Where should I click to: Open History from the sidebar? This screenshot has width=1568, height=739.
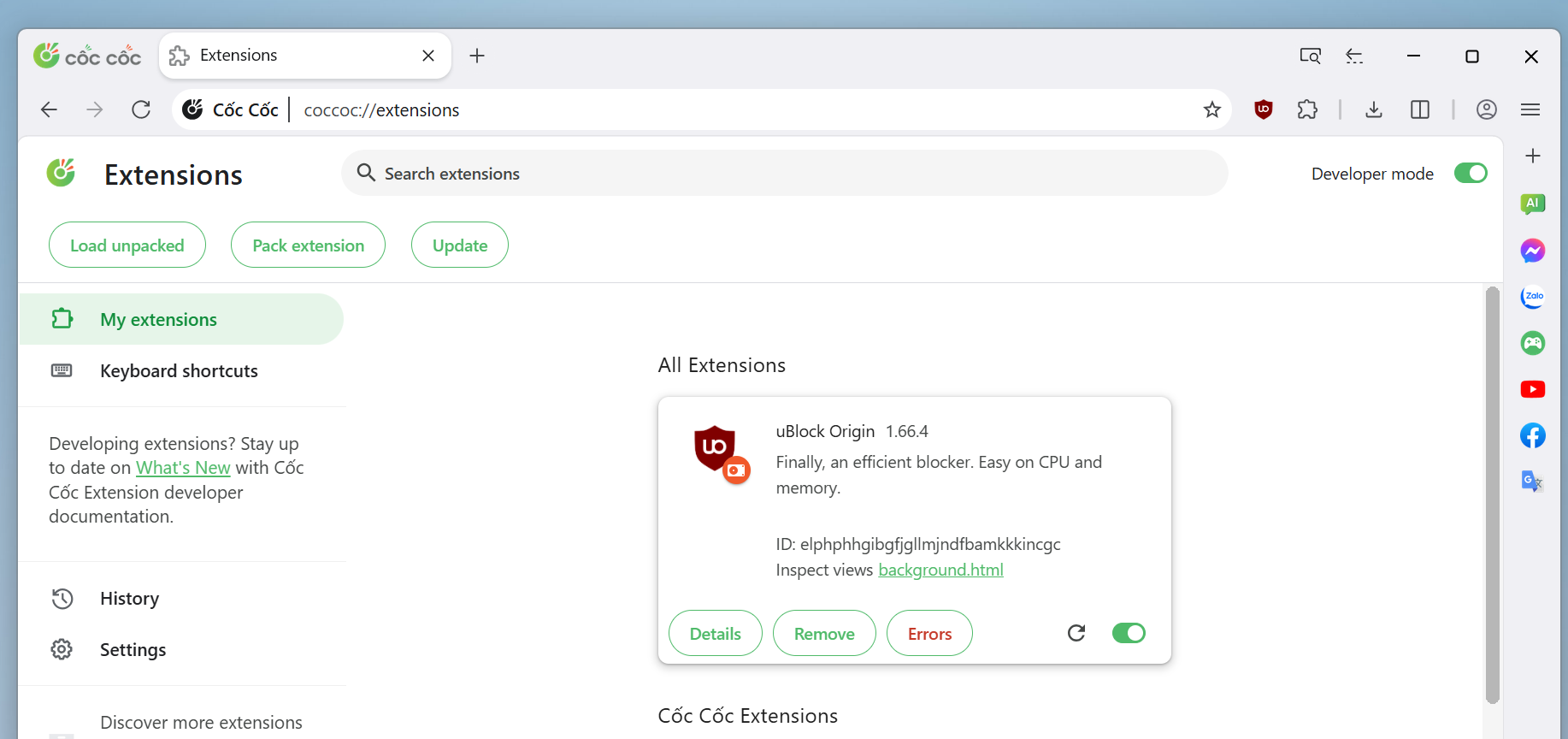click(x=181, y=599)
